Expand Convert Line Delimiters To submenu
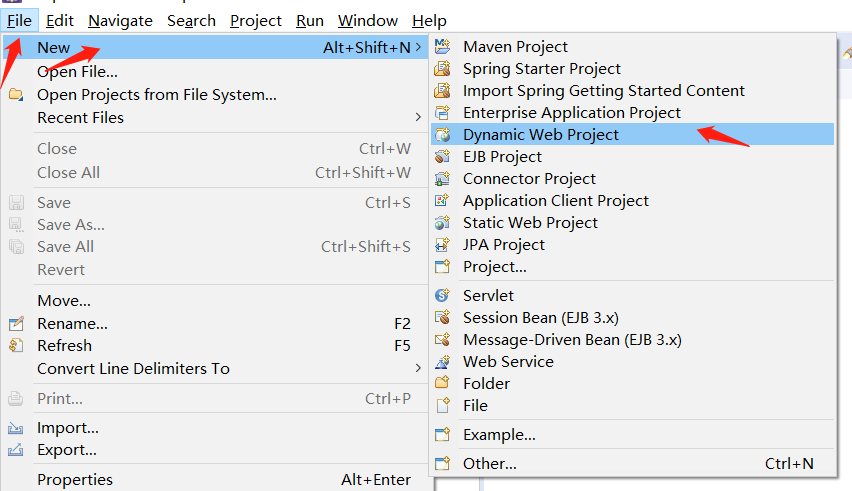This screenshot has height=491, width=852. coord(418,369)
